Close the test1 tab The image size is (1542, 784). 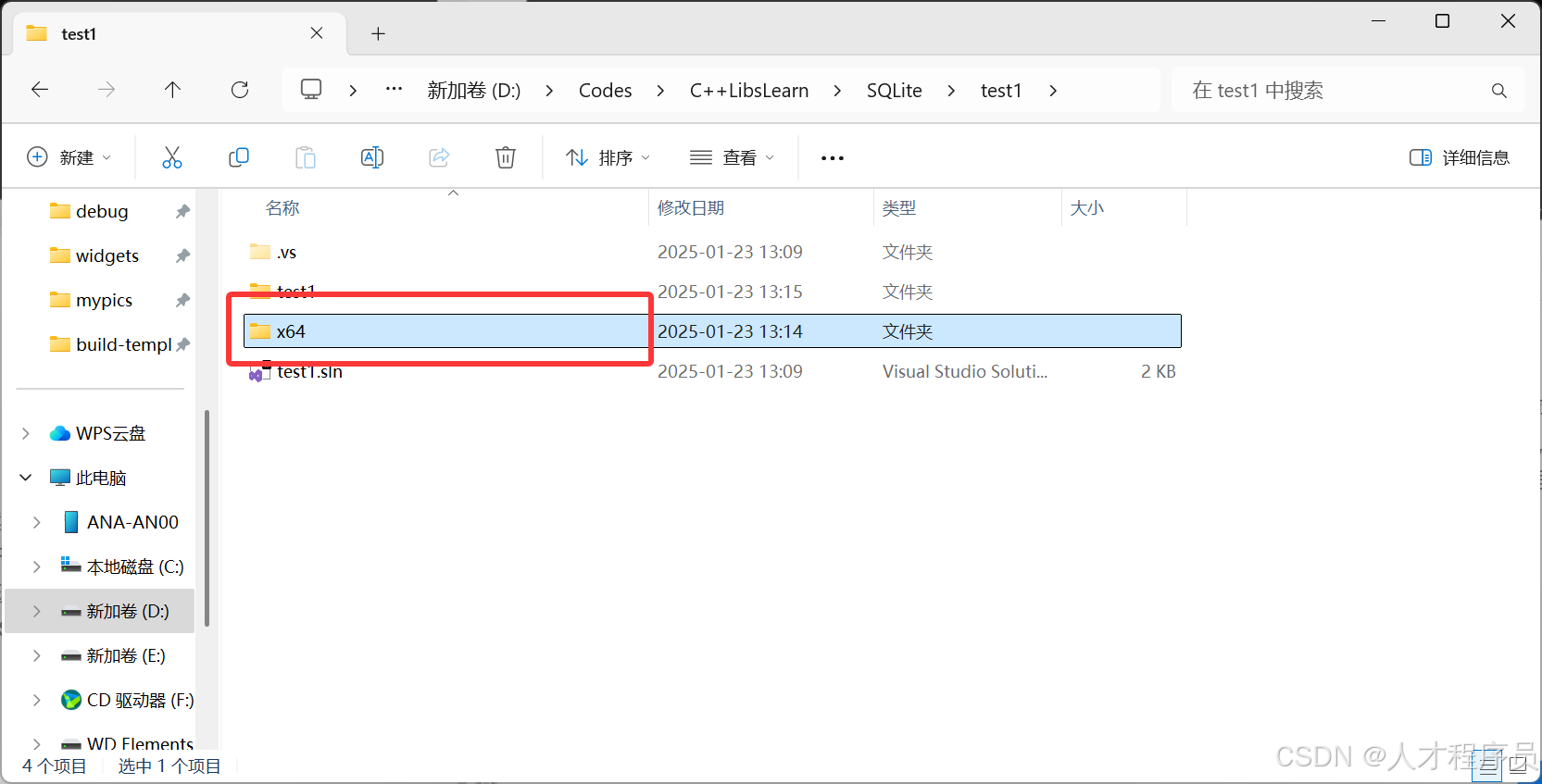point(317,33)
